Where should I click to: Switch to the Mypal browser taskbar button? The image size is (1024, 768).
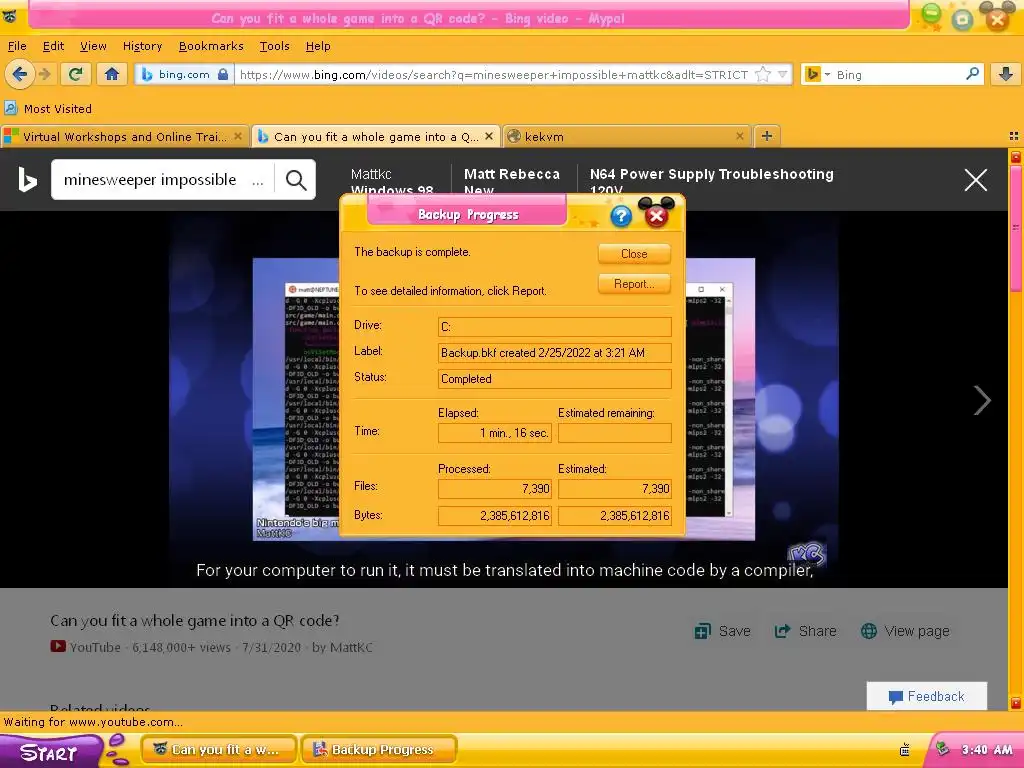click(x=219, y=750)
